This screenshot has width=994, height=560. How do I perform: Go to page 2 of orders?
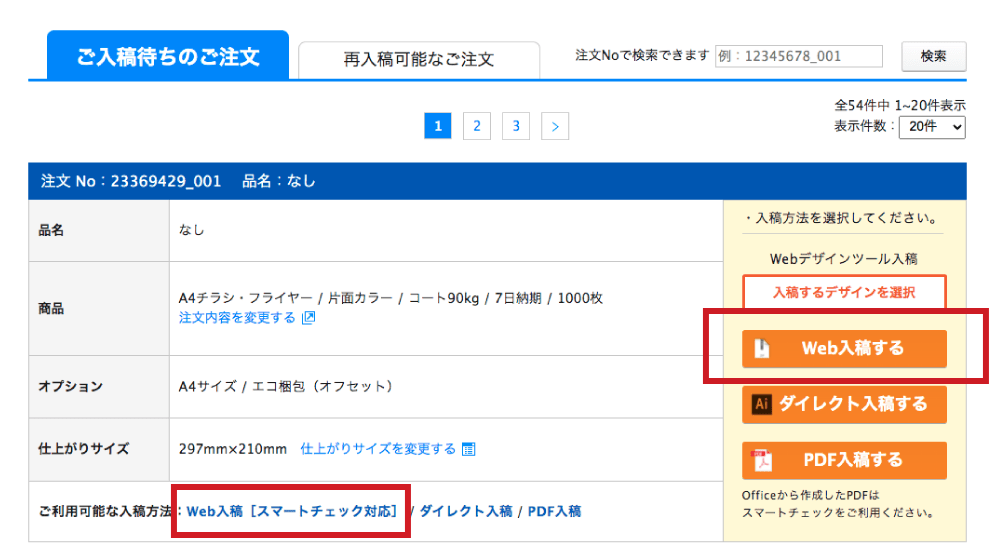tap(477, 126)
